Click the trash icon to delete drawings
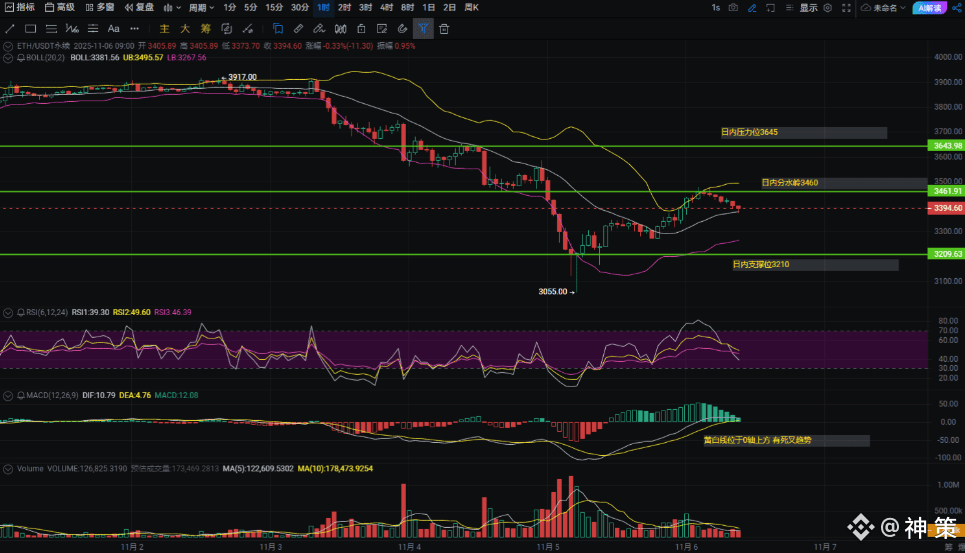 tap(444, 29)
